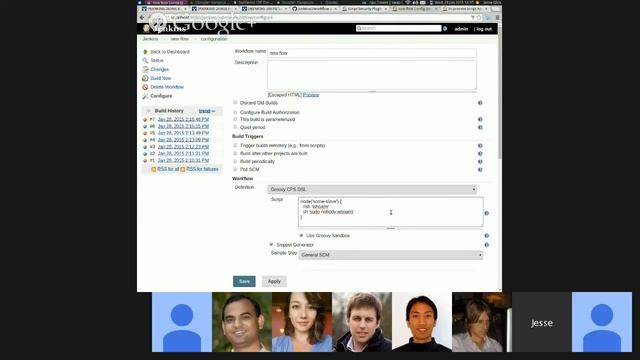Screen dimensions: 640x360
Task: Open the RSS for failures link
Action: [202, 169]
